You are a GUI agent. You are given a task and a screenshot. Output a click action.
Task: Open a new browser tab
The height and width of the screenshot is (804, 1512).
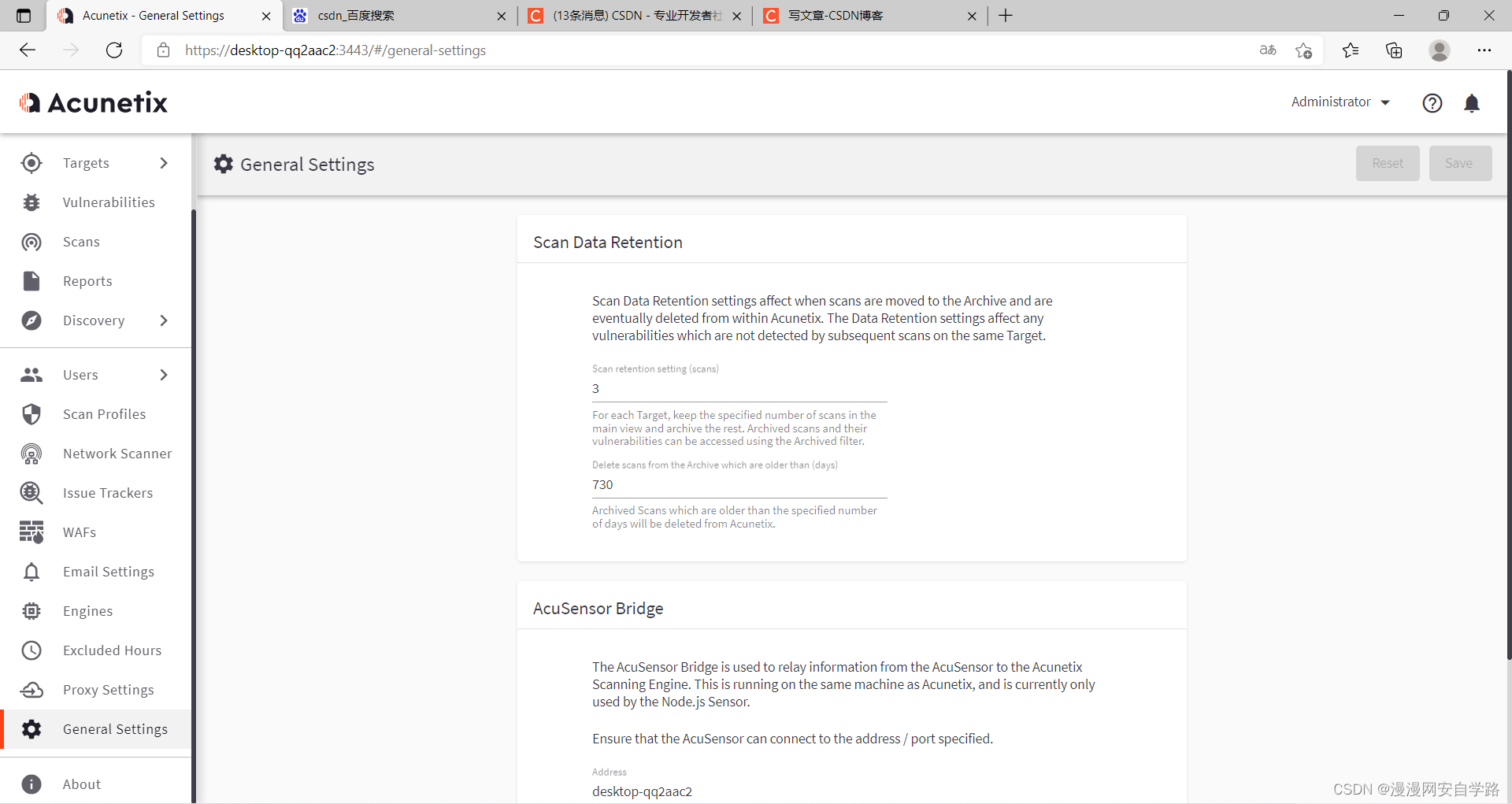(1006, 16)
